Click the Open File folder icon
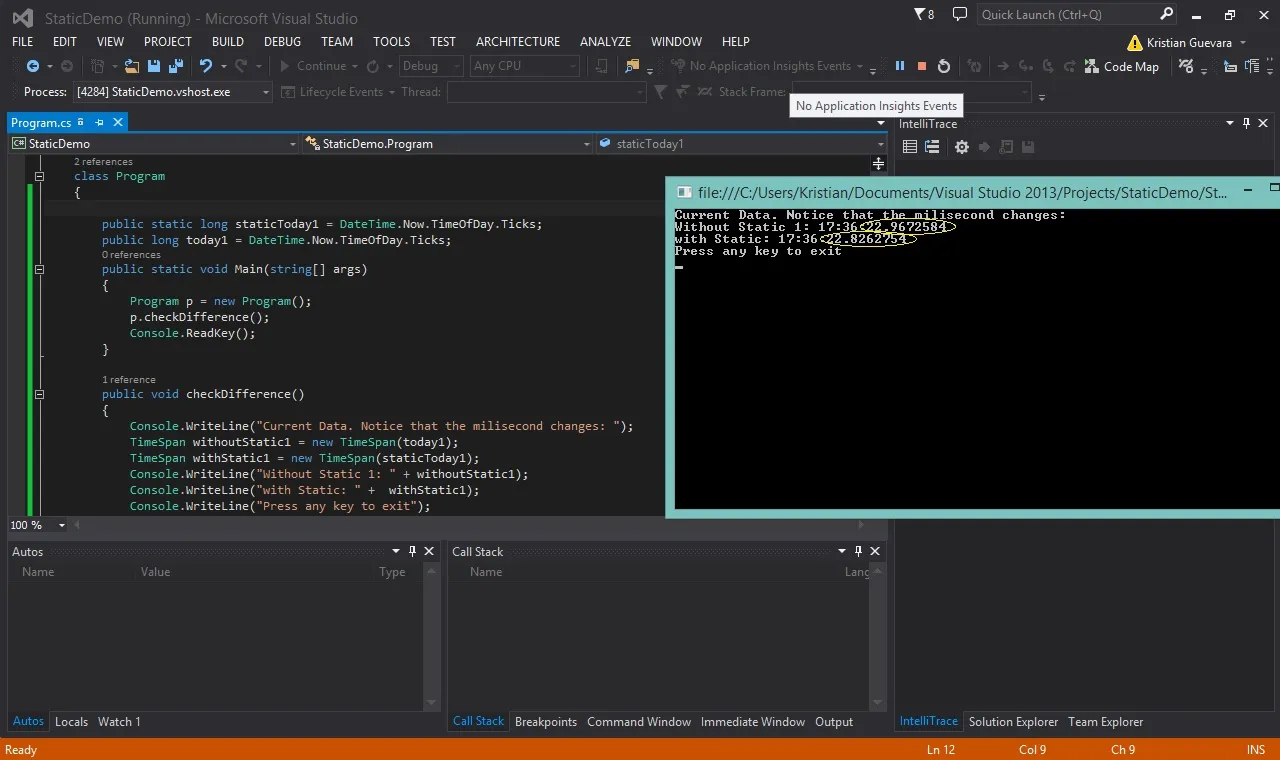This screenshot has width=1280, height=760. (131, 66)
